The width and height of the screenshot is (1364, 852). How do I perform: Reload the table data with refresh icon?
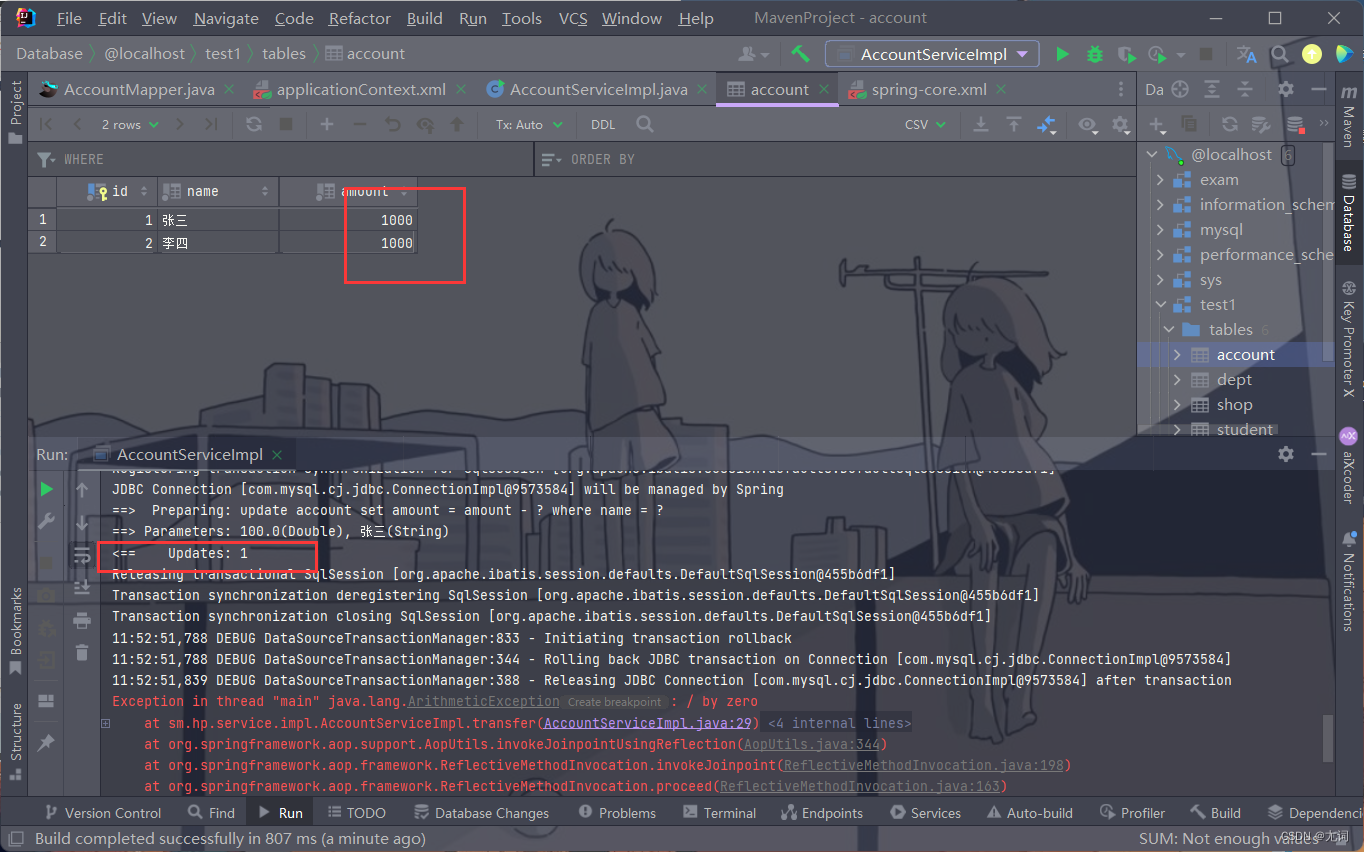click(x=254, y=124)
